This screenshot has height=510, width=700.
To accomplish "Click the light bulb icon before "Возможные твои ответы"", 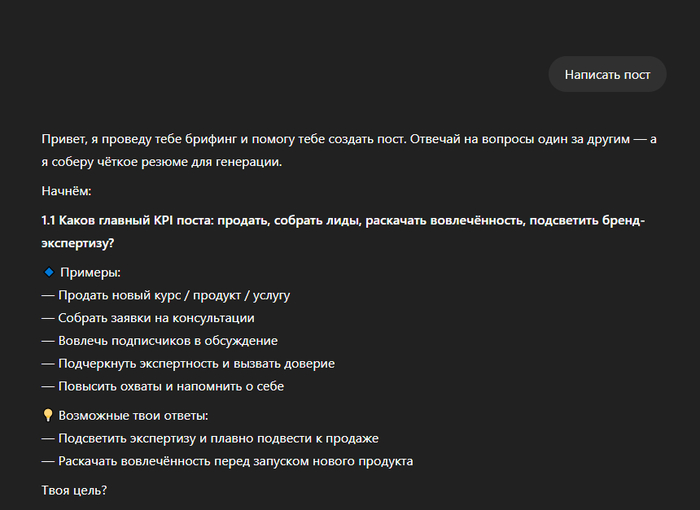I will [x=47, y=415].
